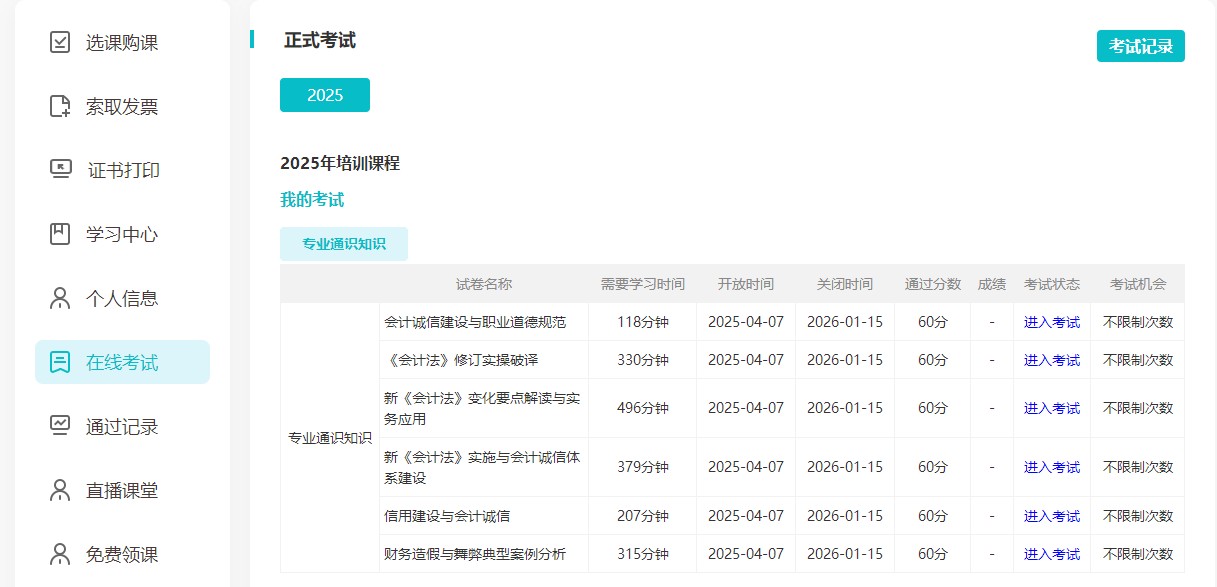Click the 试卷名称 table header

coord(483,284)
